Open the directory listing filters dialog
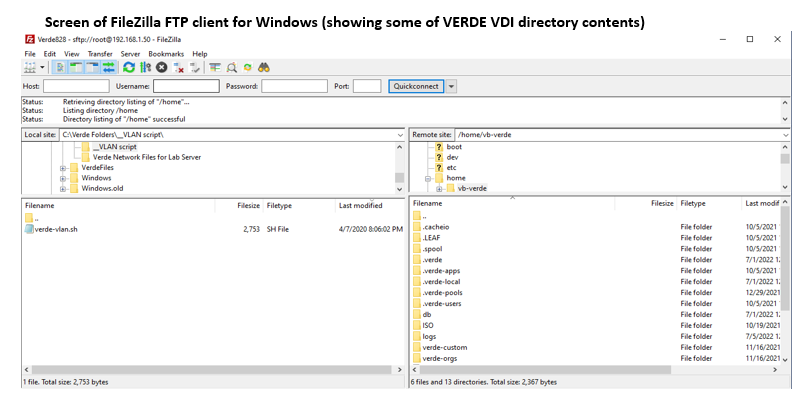 point(215,67)
